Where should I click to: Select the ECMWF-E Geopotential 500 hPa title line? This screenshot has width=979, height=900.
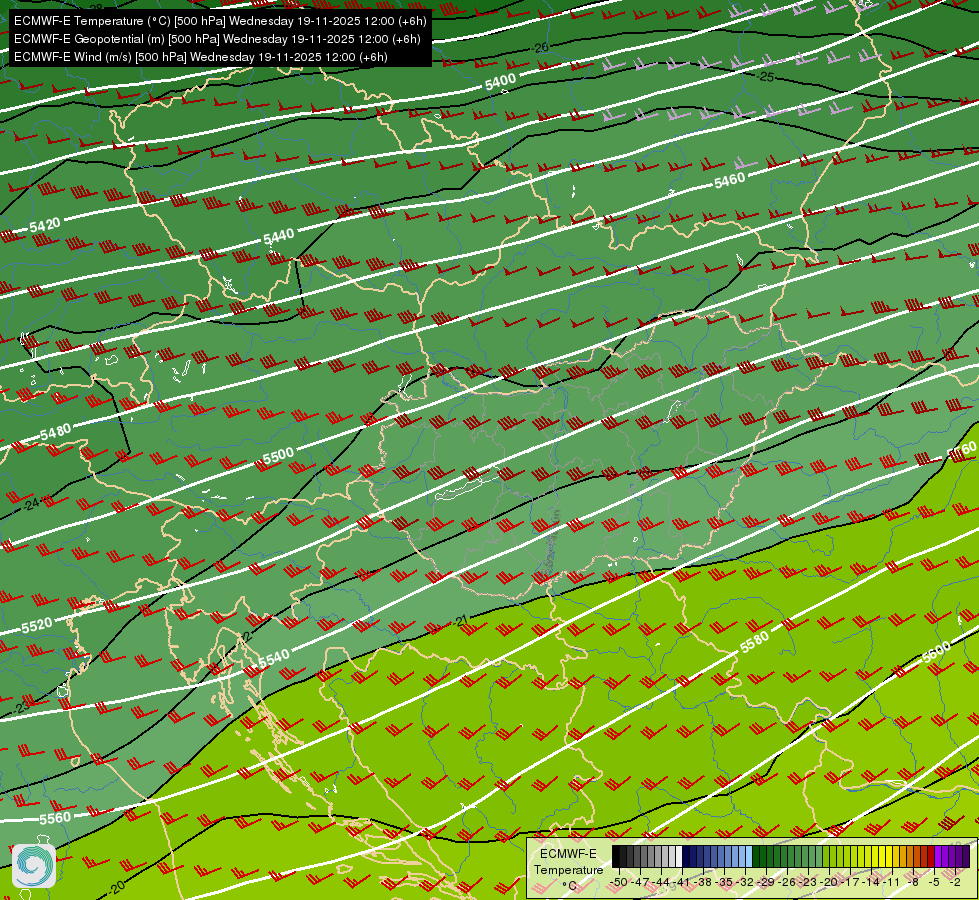pos(217,39)
